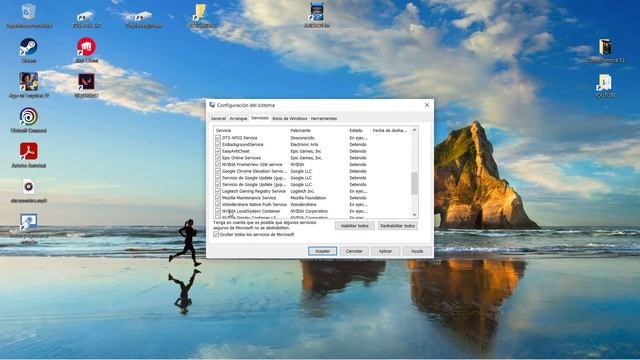Uncheck the EasyAntiCheat checkbox

(x=218, y=151)
